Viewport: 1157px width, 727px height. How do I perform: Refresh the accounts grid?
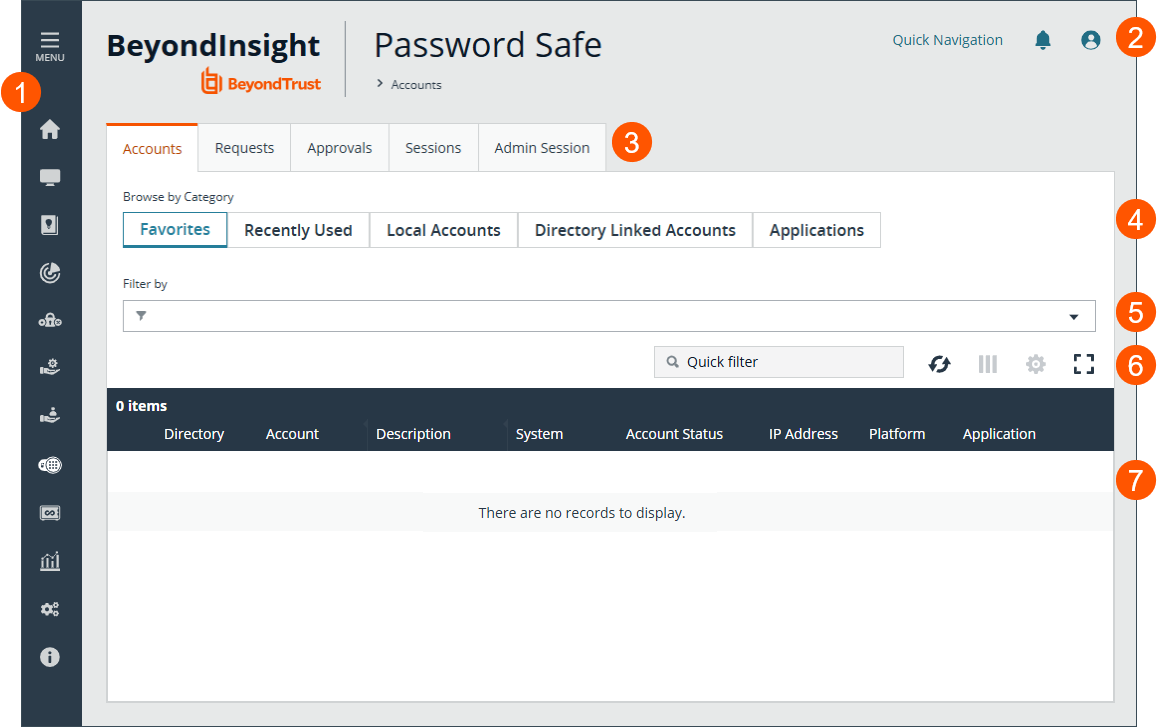coord(939,363)
